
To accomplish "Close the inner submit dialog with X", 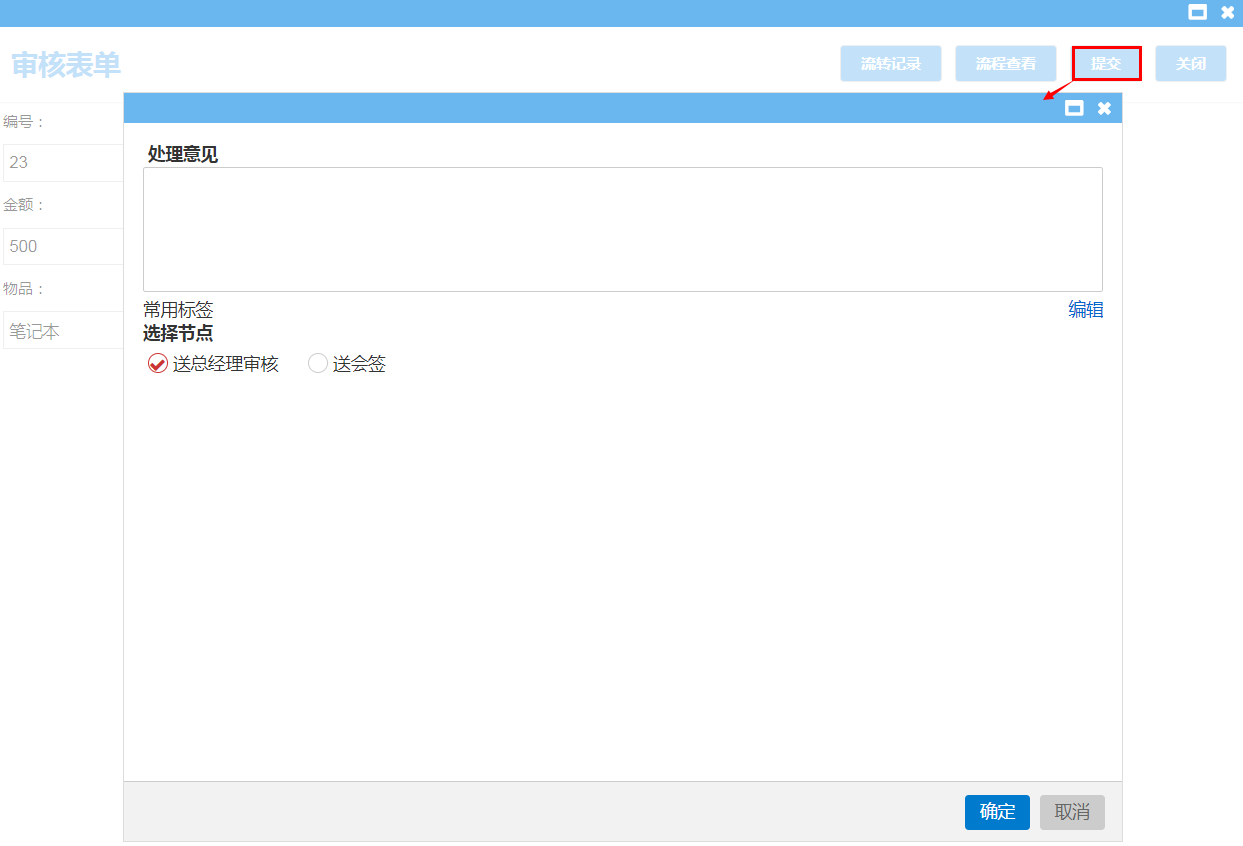I will tap(1104, 108).
